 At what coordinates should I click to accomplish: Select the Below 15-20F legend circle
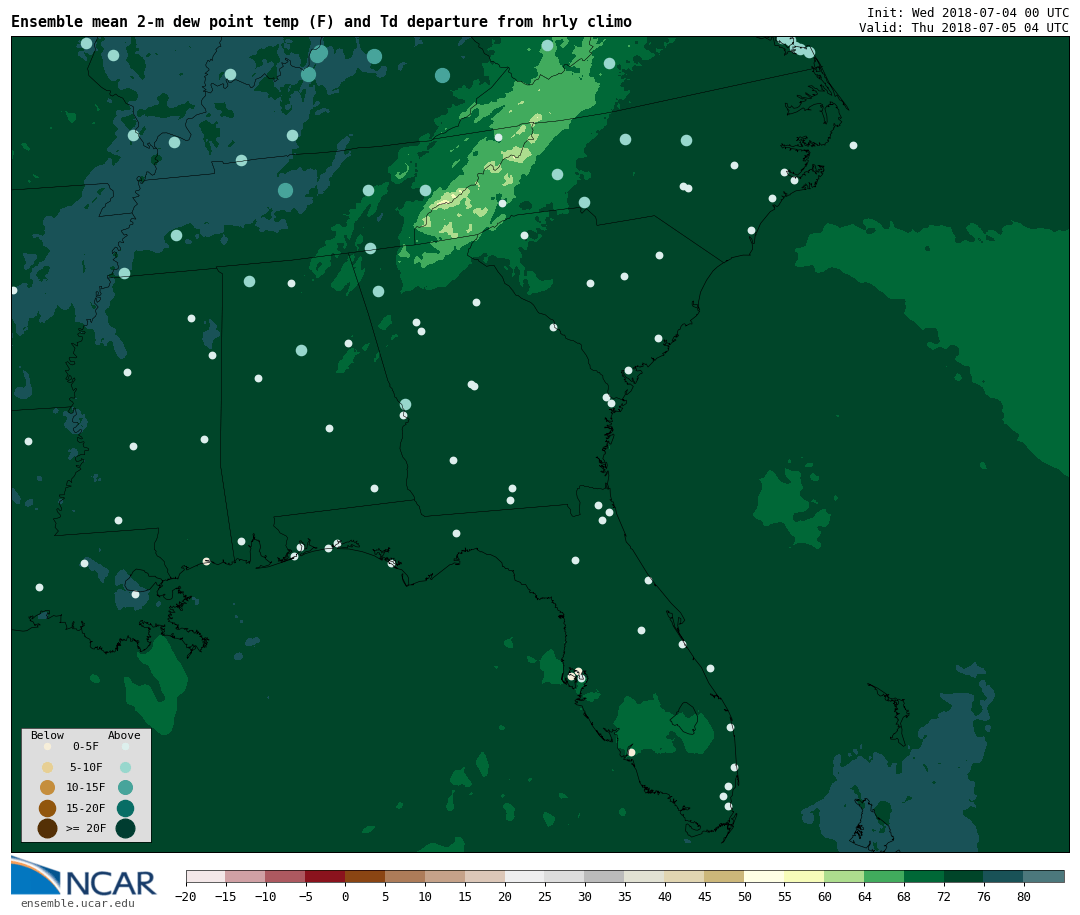click(48, 808)
